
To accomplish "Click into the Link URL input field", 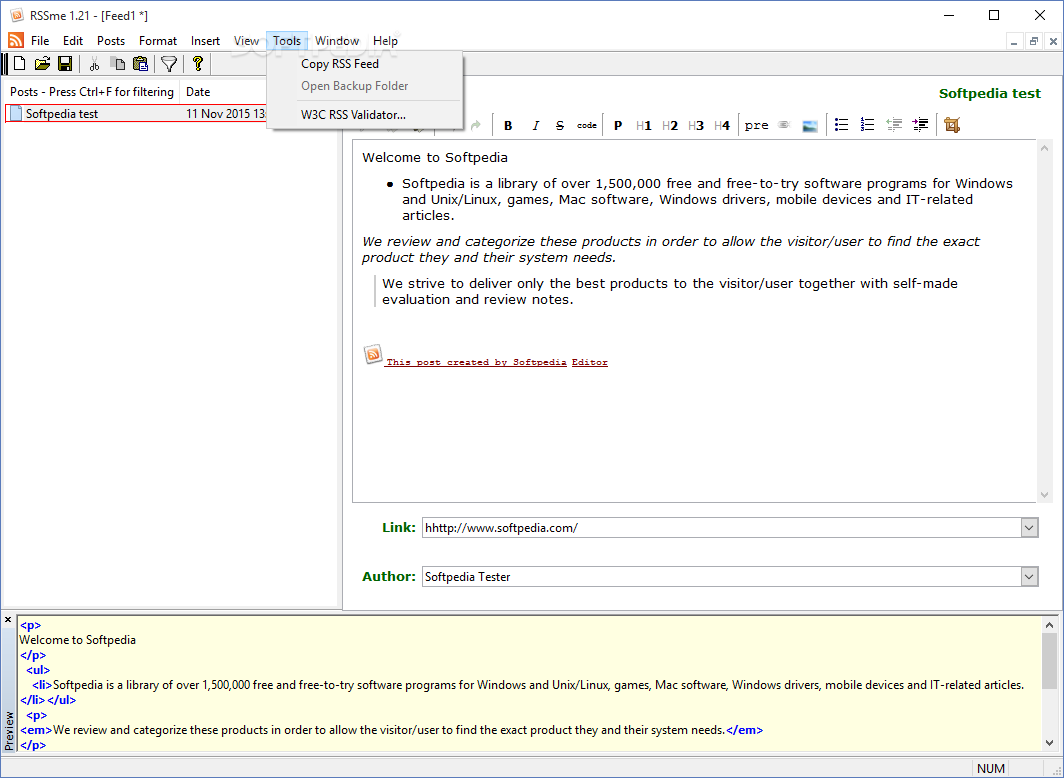I will tap(721, 528).
